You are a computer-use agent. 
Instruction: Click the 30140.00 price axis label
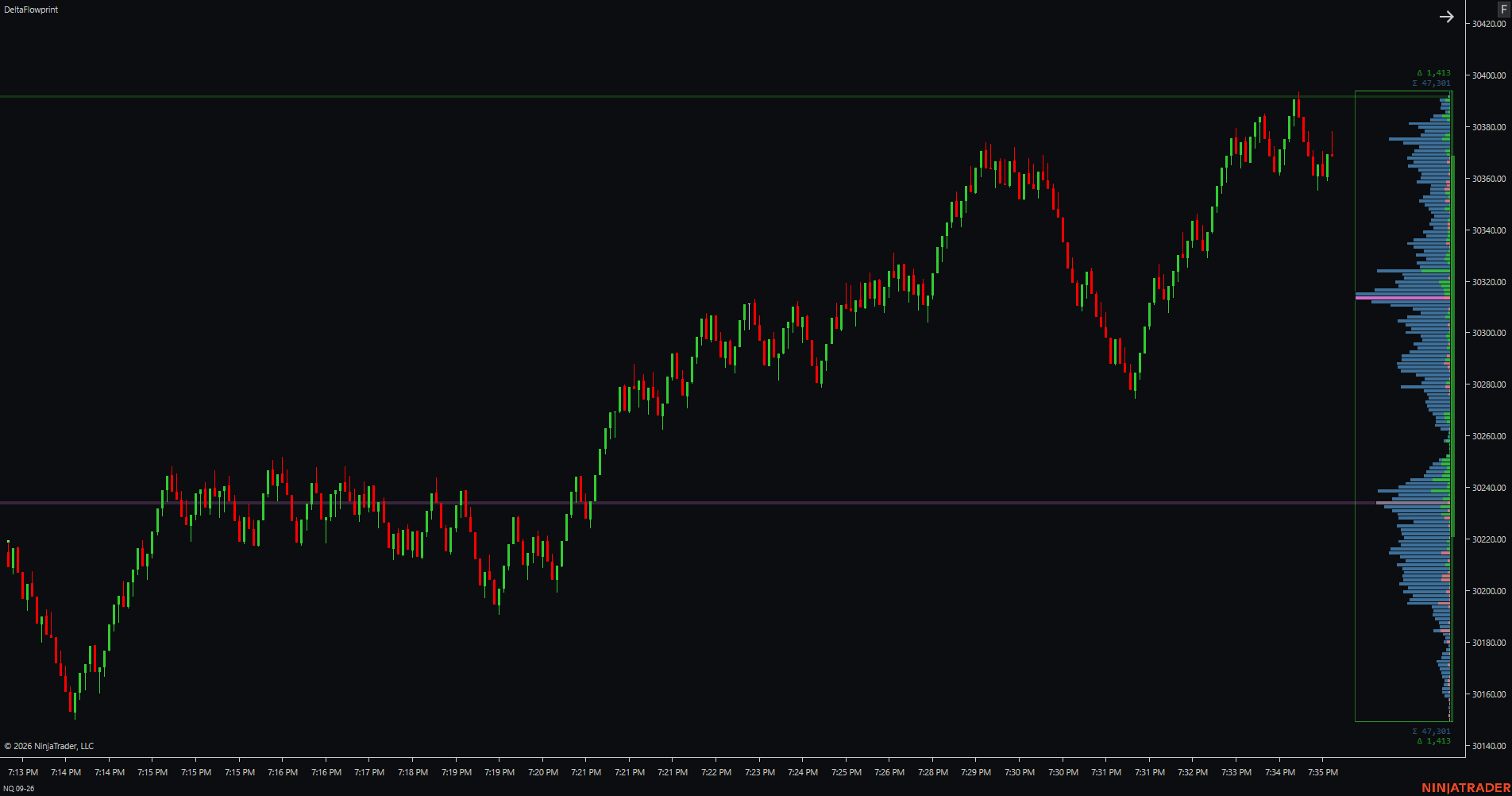coord(1489,746)
